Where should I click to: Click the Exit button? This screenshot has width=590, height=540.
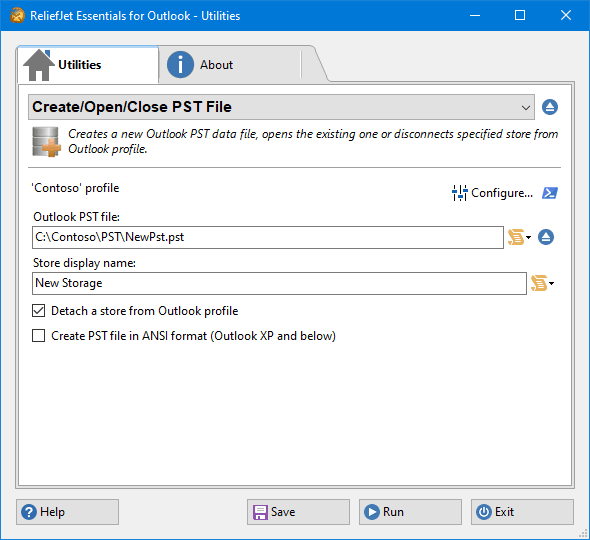522,512
